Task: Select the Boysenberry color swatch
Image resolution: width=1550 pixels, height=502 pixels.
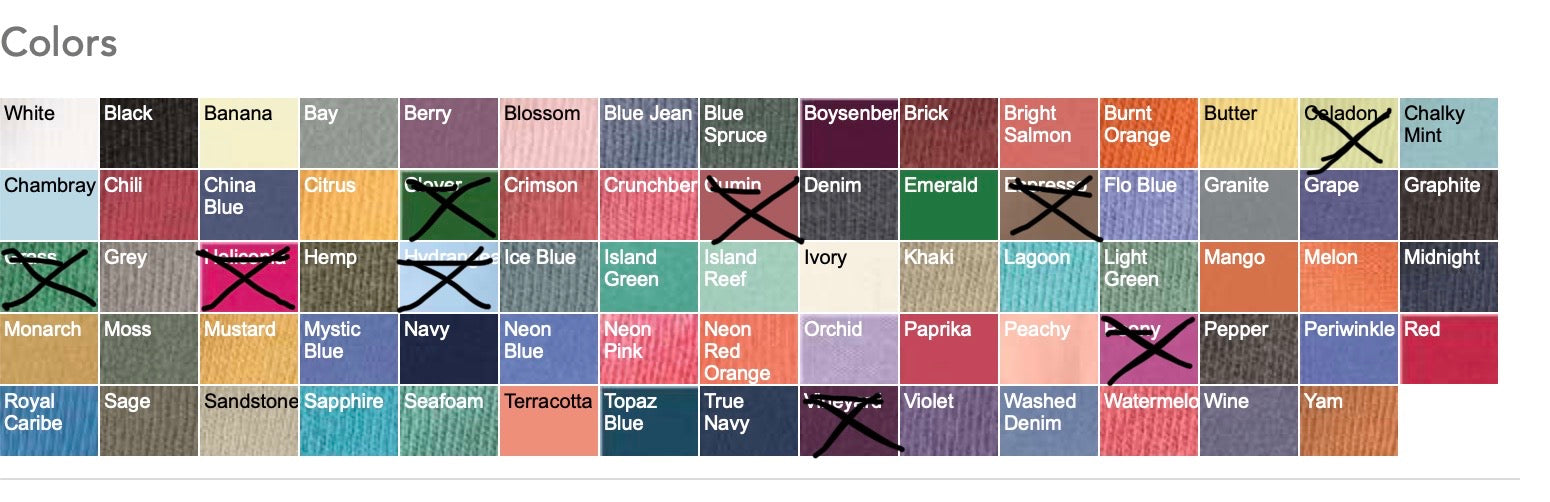Action: (x=849, y=133)
